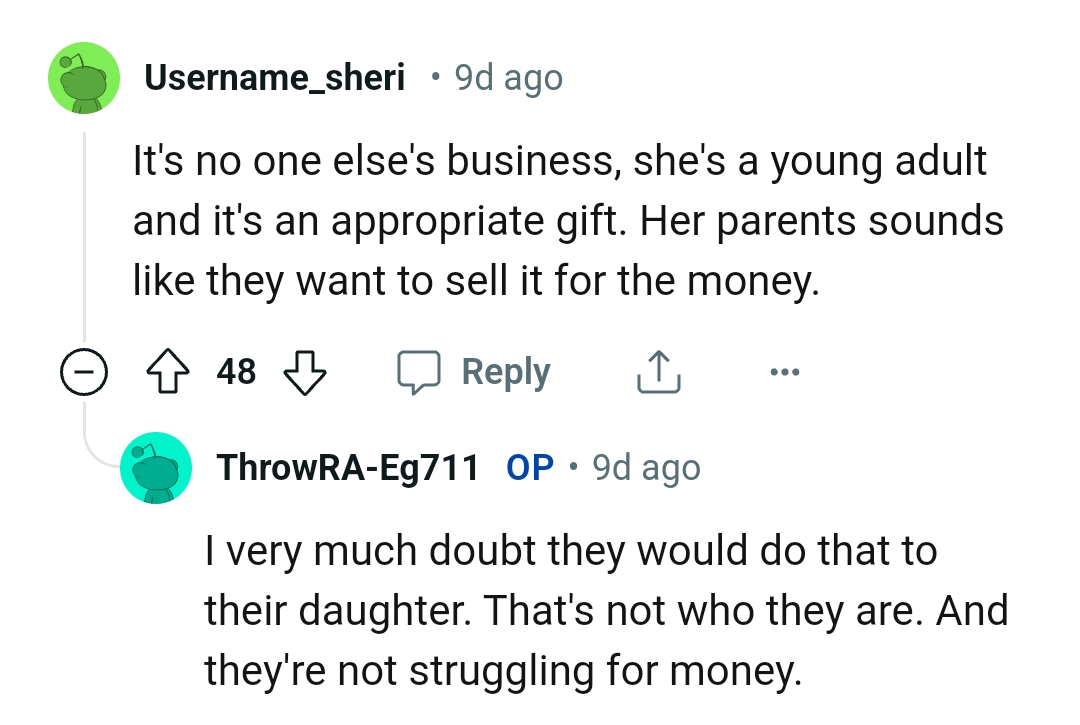This screenshot has height=725, width=1080.
Task: Downvote Username_sheri's comment
Action: tap(305, 371)
